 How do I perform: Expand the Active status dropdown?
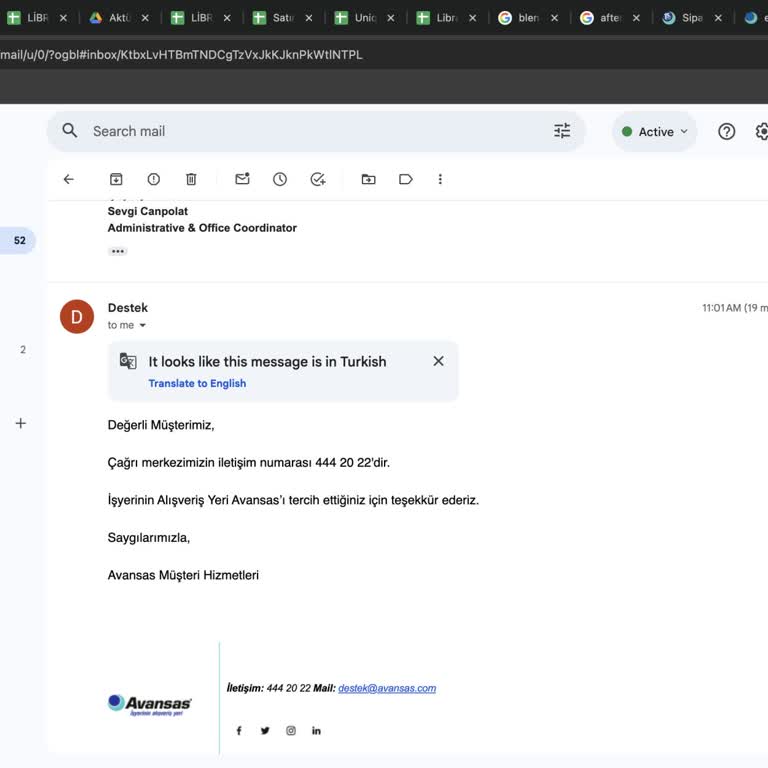point(655,131)
